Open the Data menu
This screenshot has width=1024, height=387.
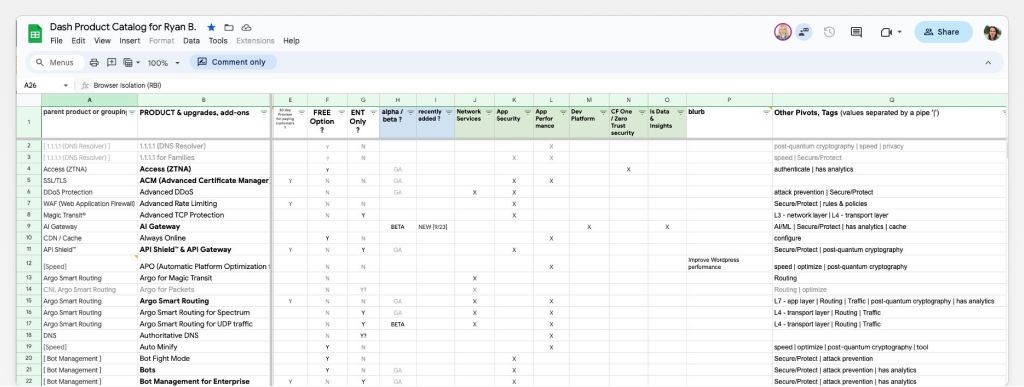coord(191,40)
